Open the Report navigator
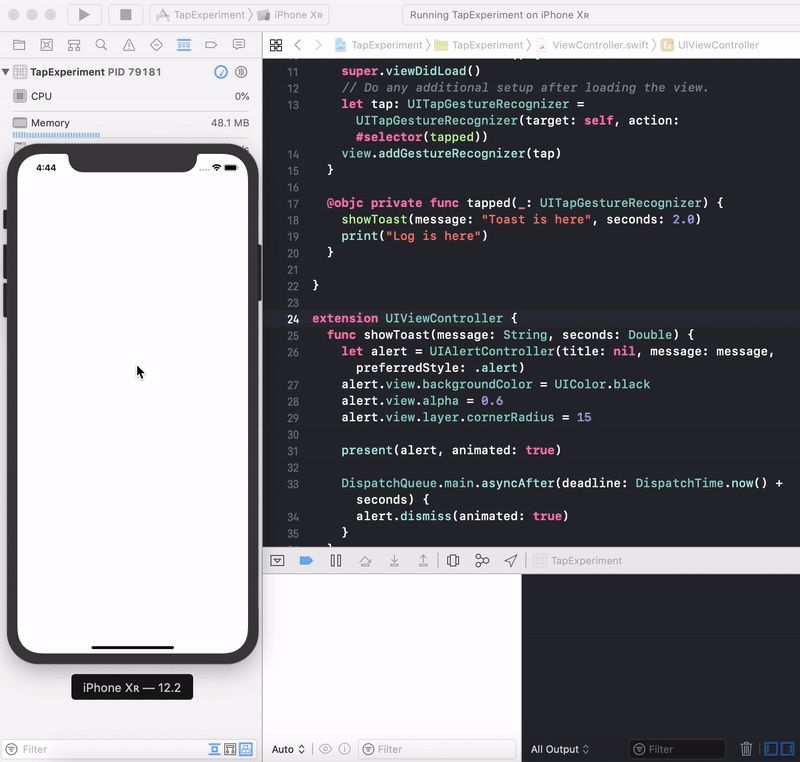 click(x=239, y=45)
